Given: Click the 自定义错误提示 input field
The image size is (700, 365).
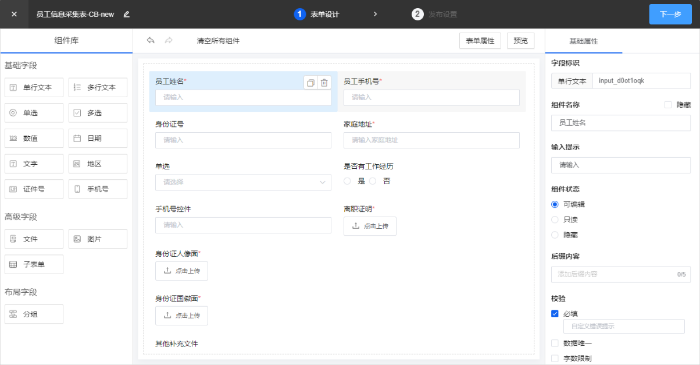Looking at the screenshot, I should pos(624,326).
